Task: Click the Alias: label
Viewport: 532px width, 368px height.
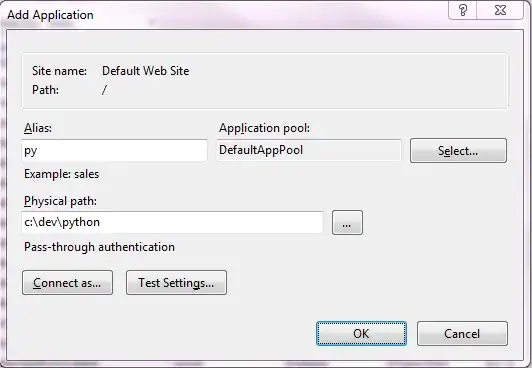Action: click(x=38, y=128)
